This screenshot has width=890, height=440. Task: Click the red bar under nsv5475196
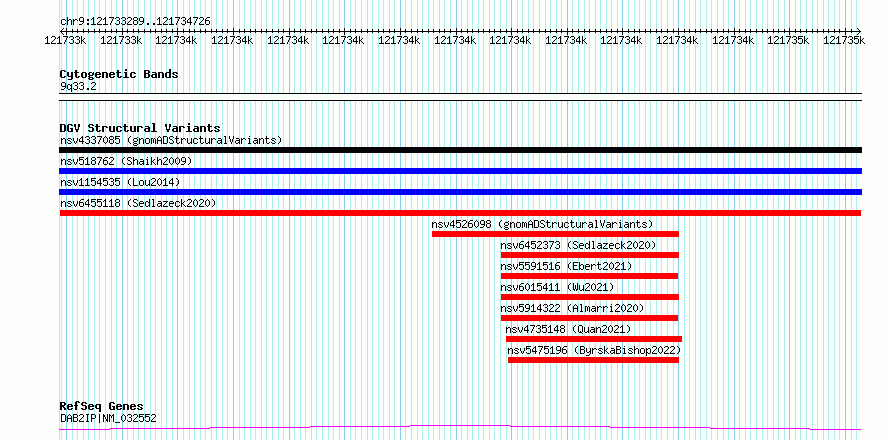pyautogui.click(x=593, y=360)
